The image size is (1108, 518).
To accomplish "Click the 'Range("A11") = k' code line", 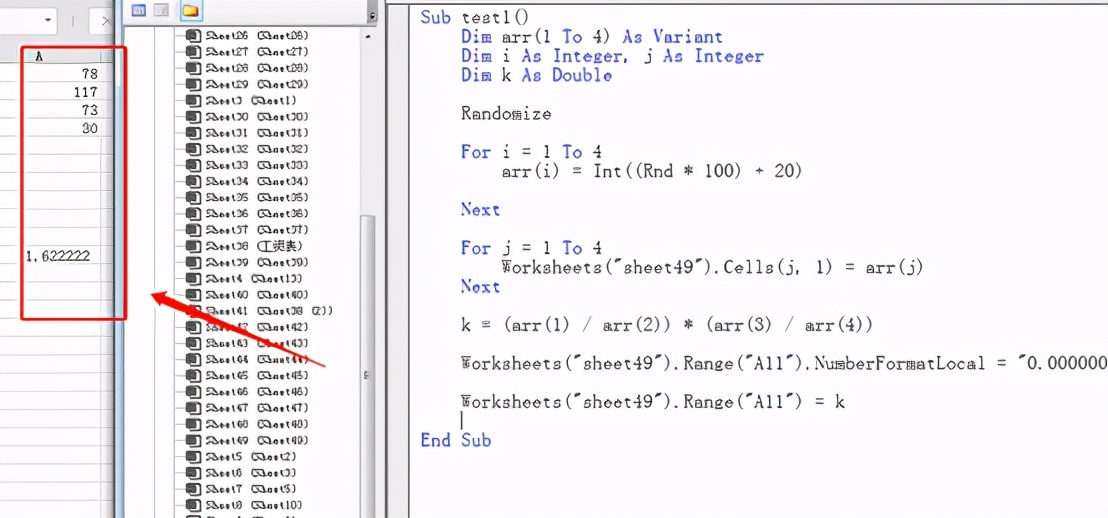I will coord(652,402).
